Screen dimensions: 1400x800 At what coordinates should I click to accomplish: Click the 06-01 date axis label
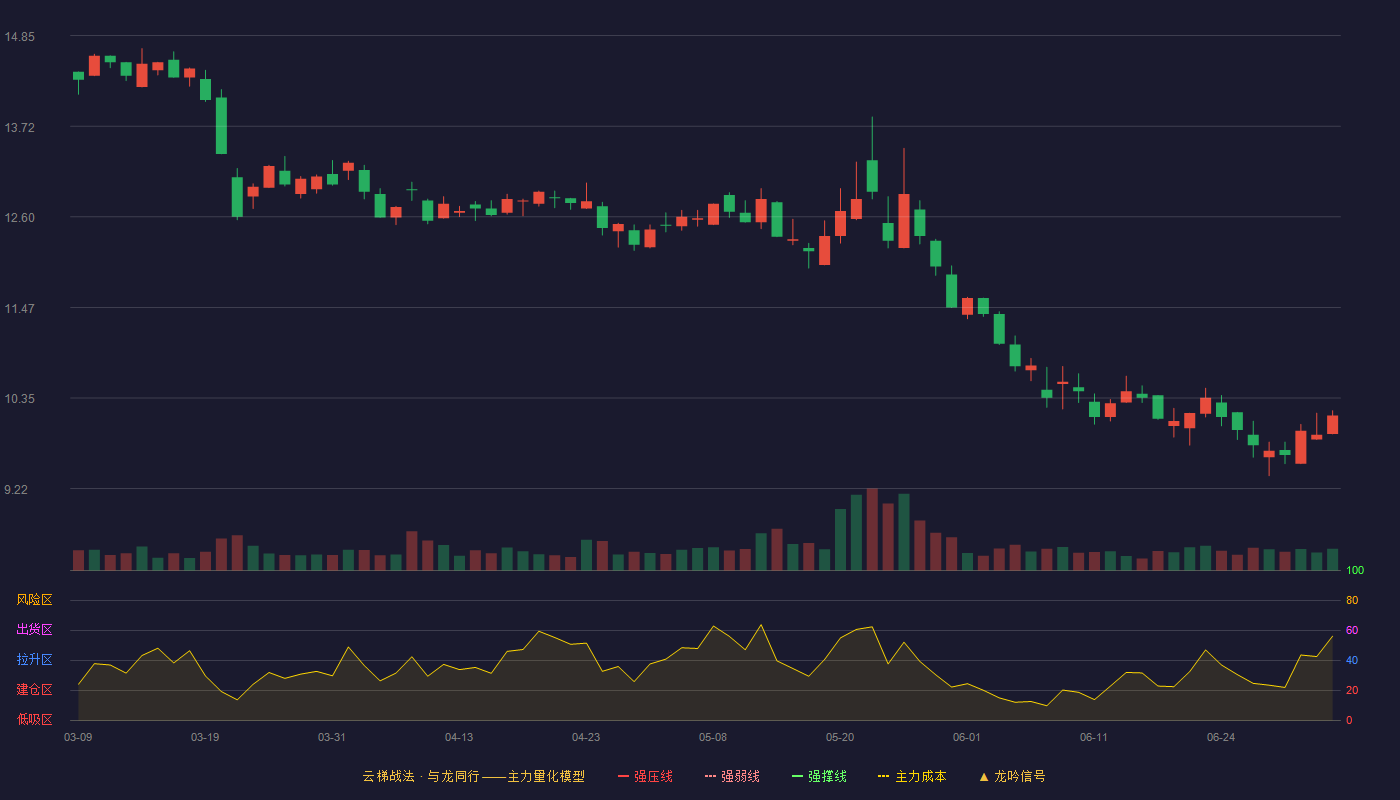(x=967, y=737)
